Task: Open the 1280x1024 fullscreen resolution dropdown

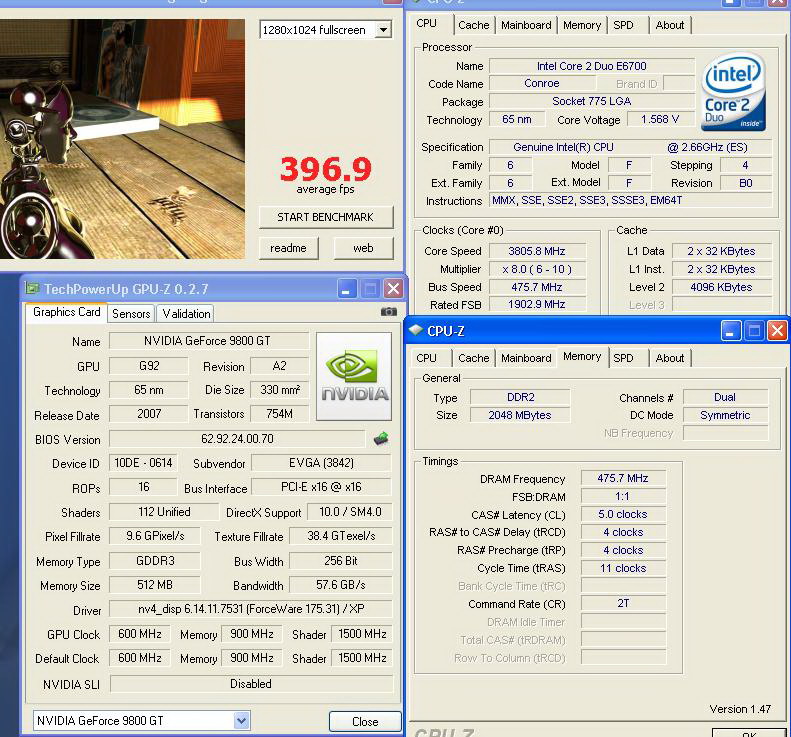Action: pyautogui.click(x=383, y=30)
